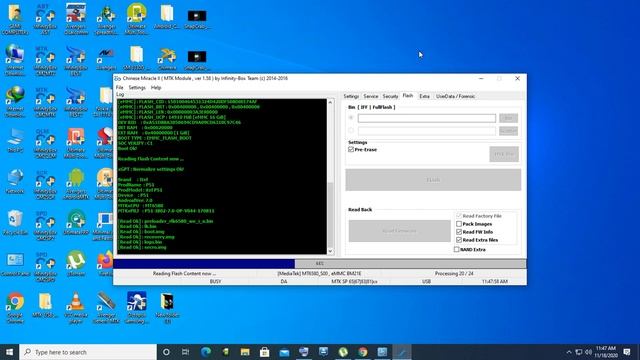
Task: Switch to the Extra tab
Action: [424, 96]
